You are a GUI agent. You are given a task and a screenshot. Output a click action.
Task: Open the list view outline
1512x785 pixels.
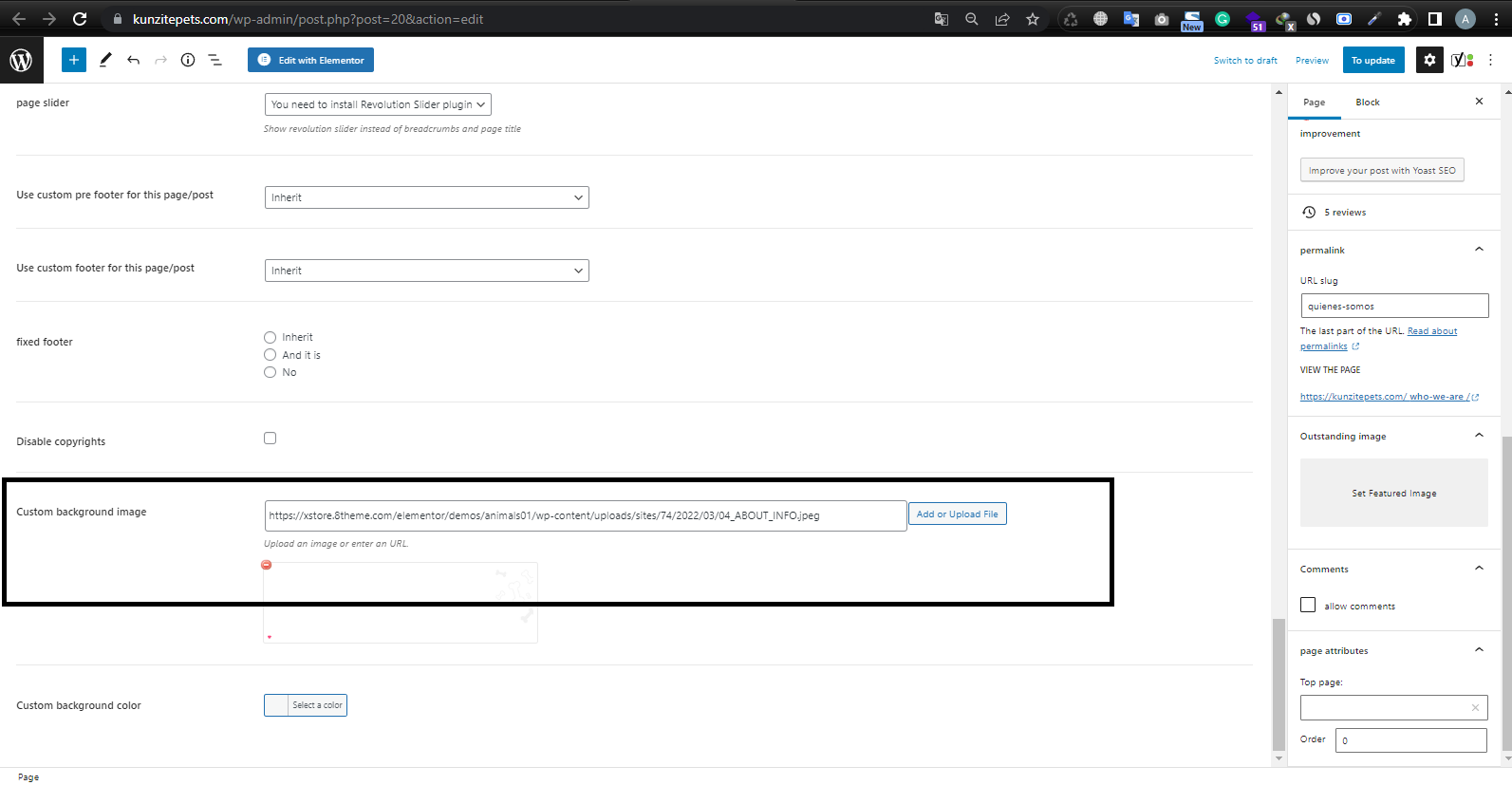pos(215,60)
